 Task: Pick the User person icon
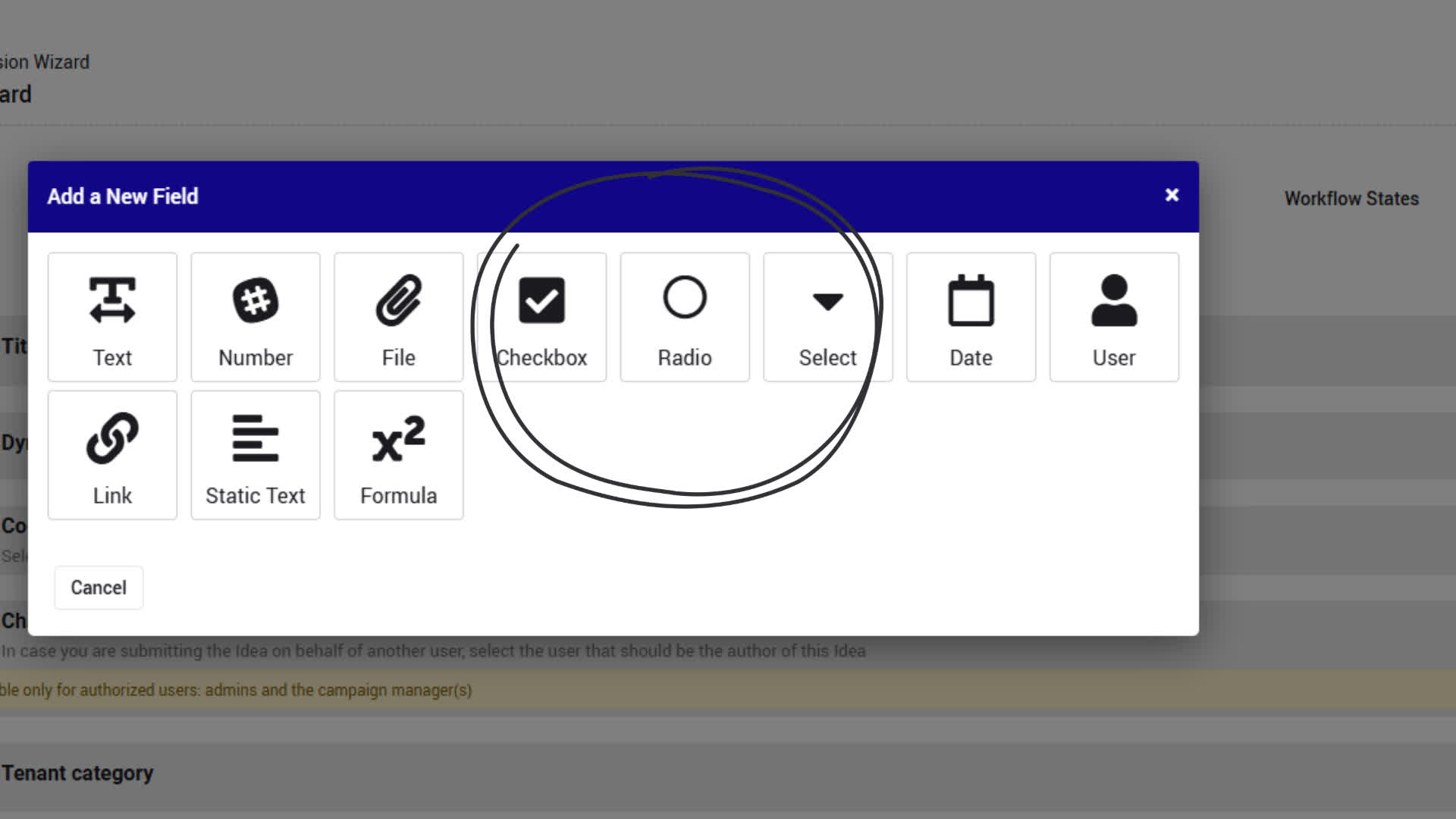1113,300
